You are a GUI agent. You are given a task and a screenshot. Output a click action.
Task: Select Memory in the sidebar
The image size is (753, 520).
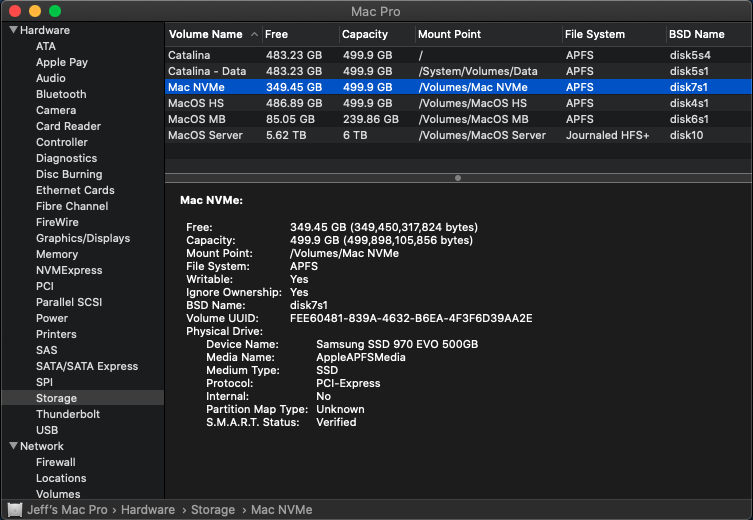click(57, 254)
